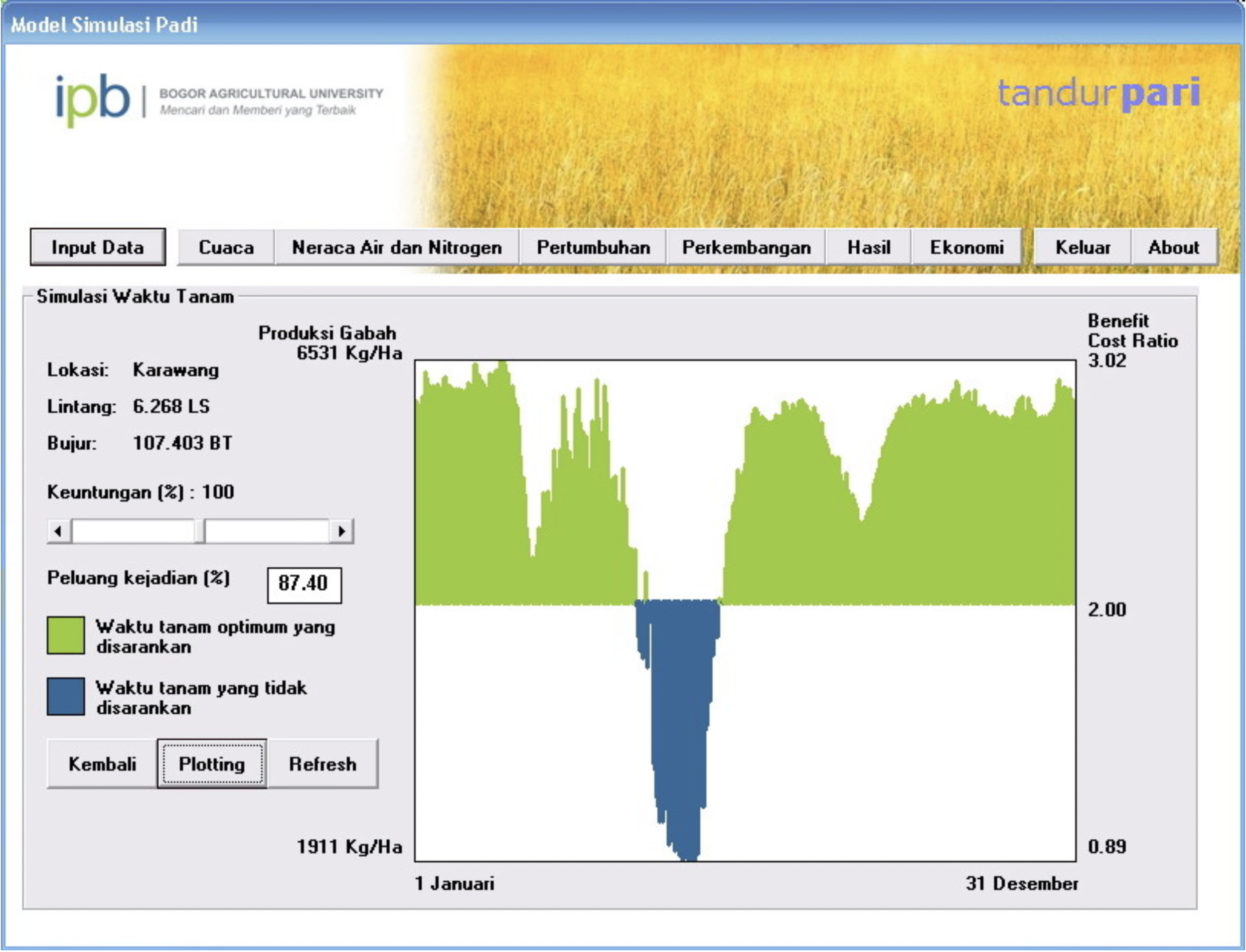Viewport: 1246px width, 952px height.
Task: Open the Cuaca section
Action: click(225, 247)
